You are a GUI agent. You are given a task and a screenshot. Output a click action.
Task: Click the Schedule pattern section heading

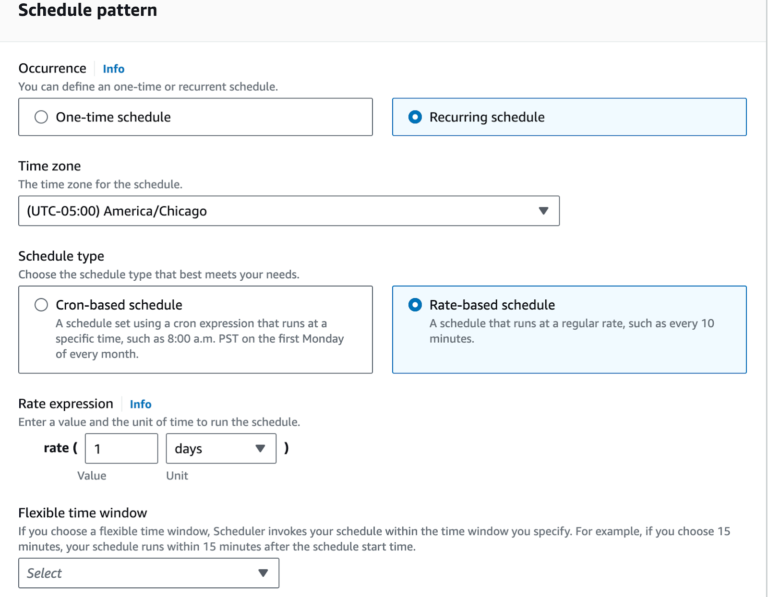tap(88, 11)
